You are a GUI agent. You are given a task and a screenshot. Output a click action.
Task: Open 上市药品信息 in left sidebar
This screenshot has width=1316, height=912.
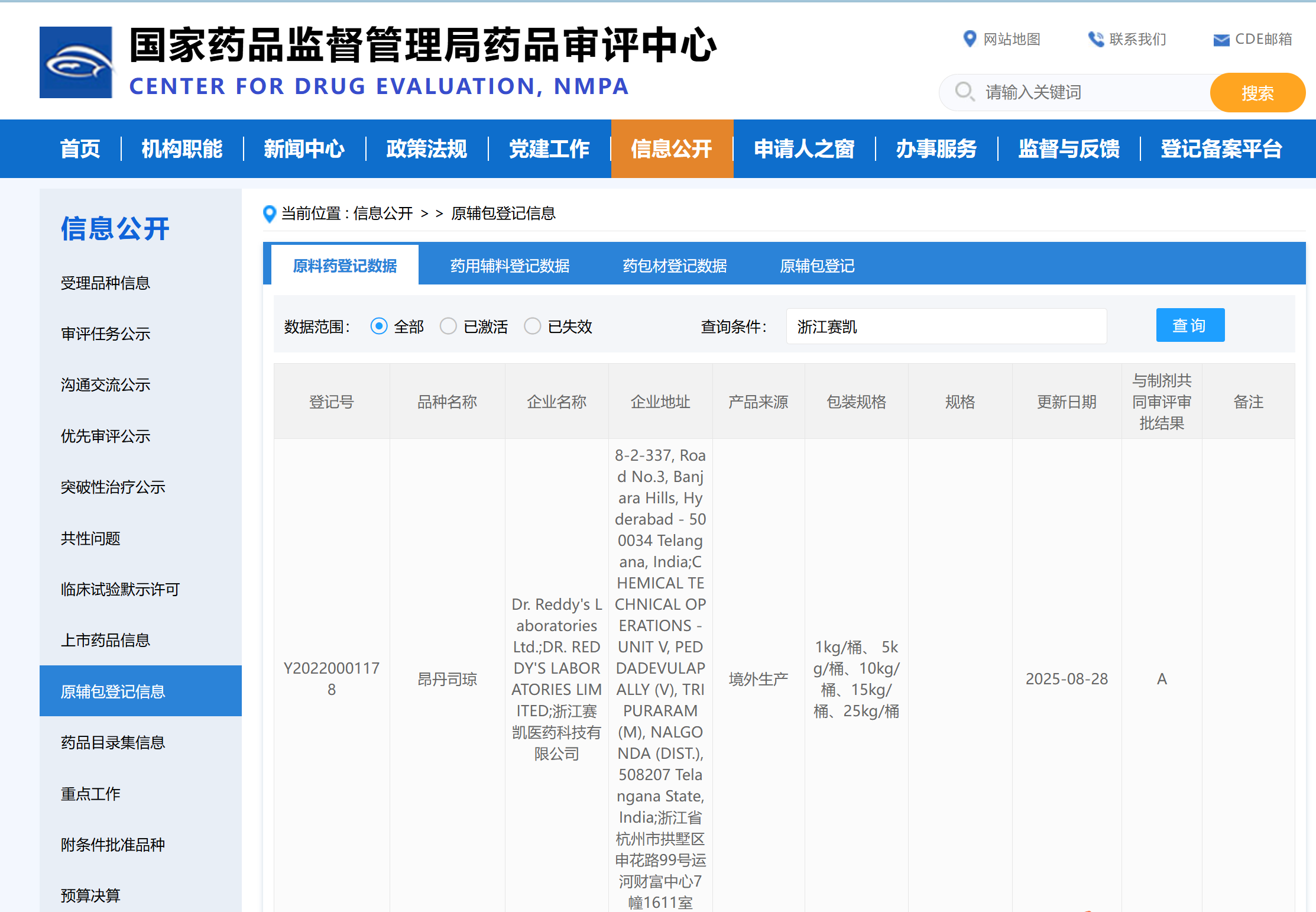[x=105, y=640]
